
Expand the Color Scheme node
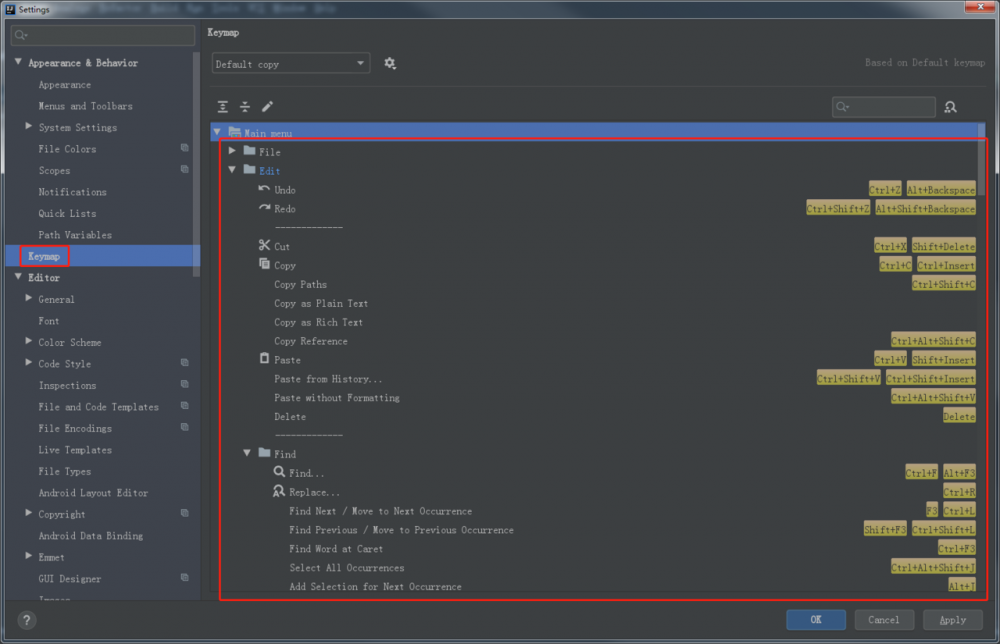point(29,341)
